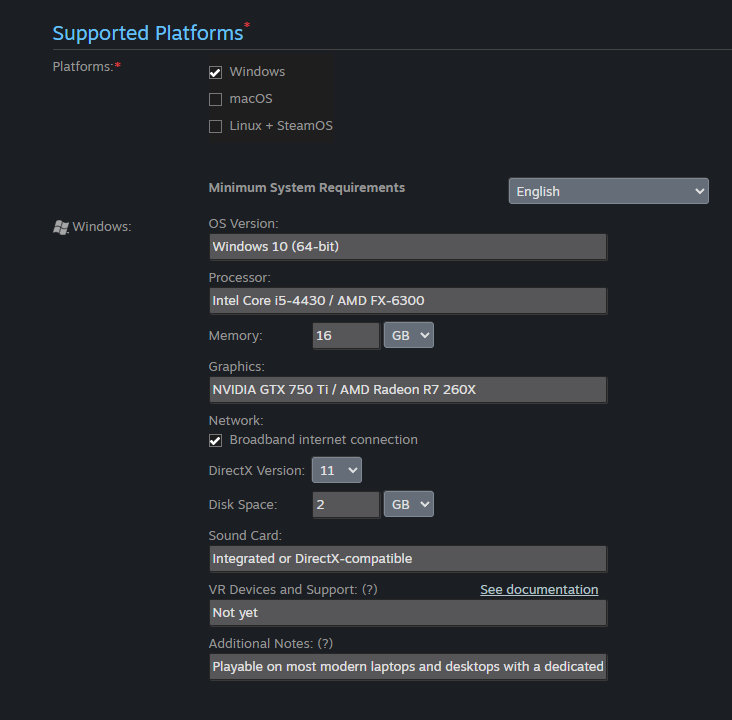Uncheck the Windows platform checkbox

215,72
